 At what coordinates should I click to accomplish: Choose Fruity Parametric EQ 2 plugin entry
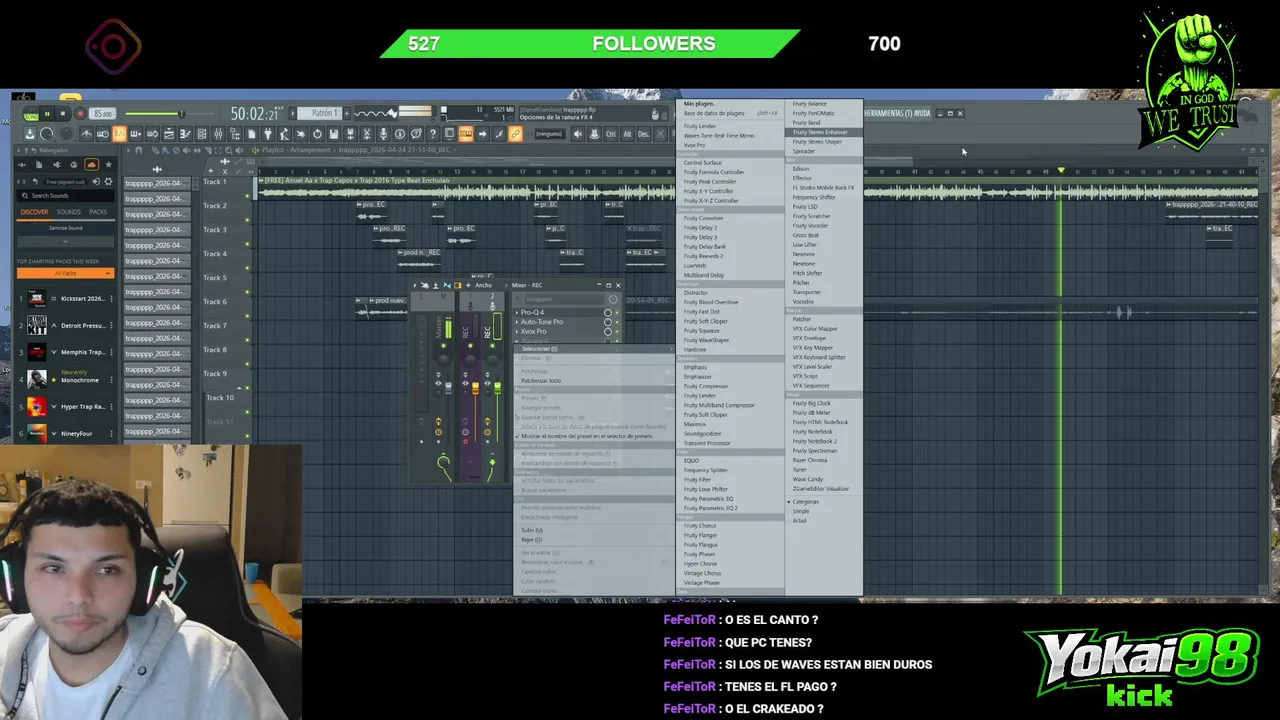pos(711,508)
